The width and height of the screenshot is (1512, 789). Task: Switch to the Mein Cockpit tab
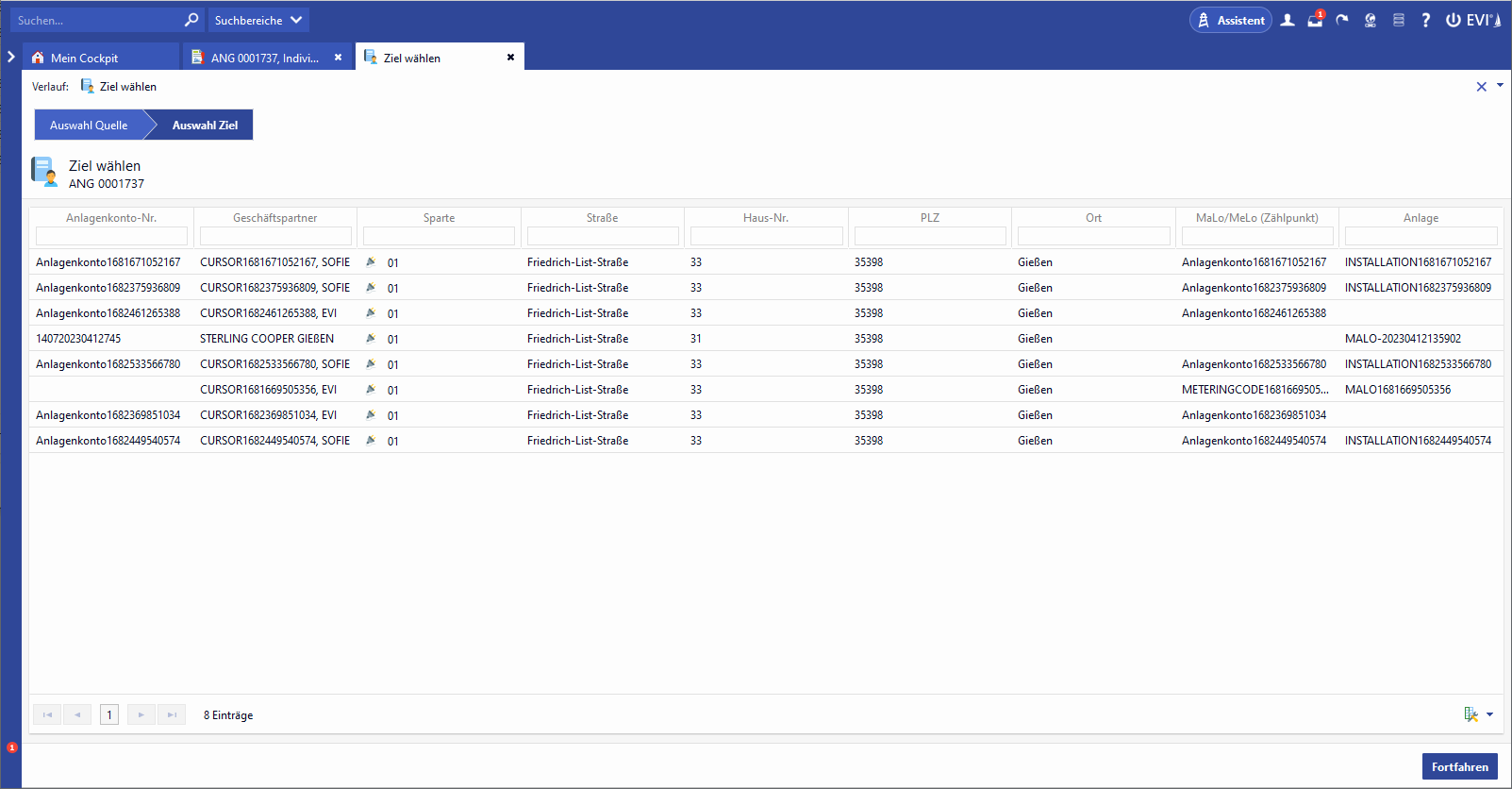click(84, 58)
